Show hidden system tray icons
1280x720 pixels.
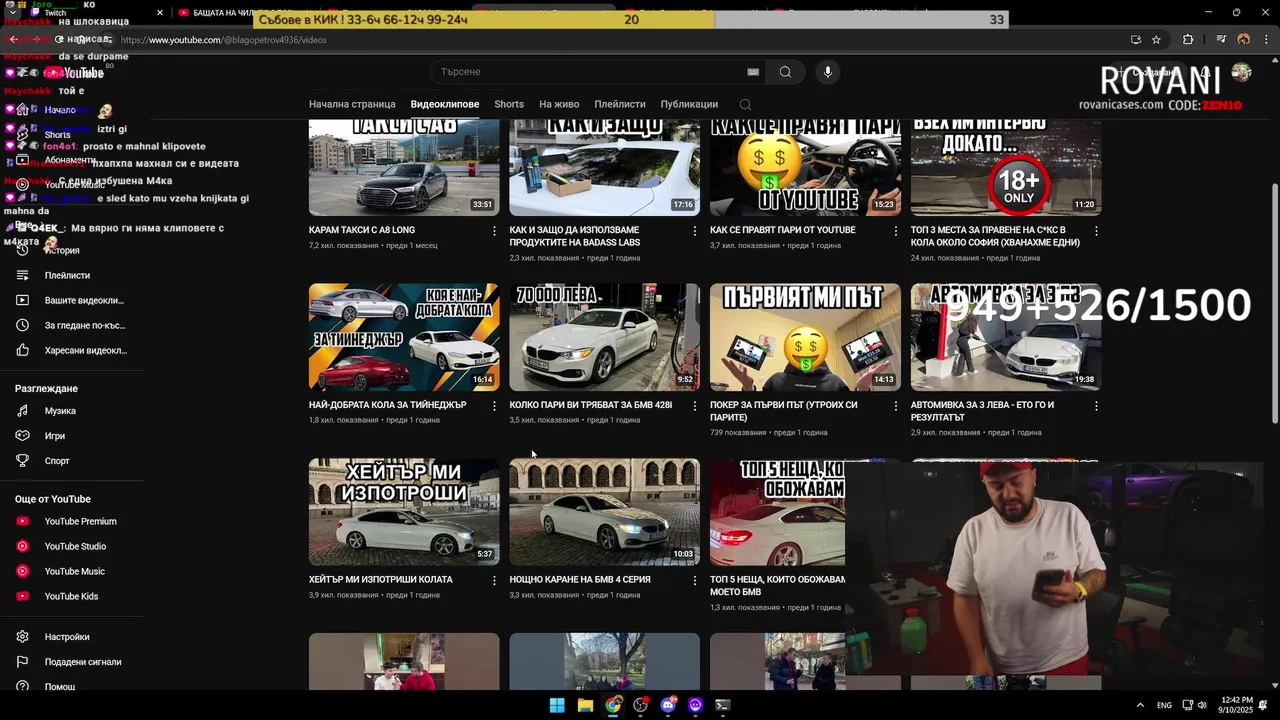tap(1140, 705)
